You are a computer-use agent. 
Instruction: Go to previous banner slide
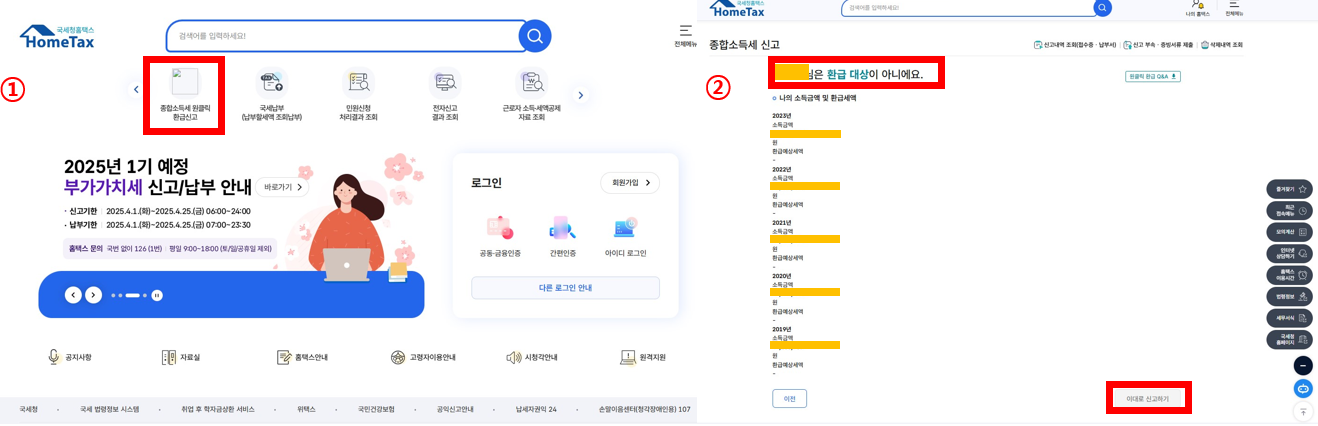click(73, 295)
